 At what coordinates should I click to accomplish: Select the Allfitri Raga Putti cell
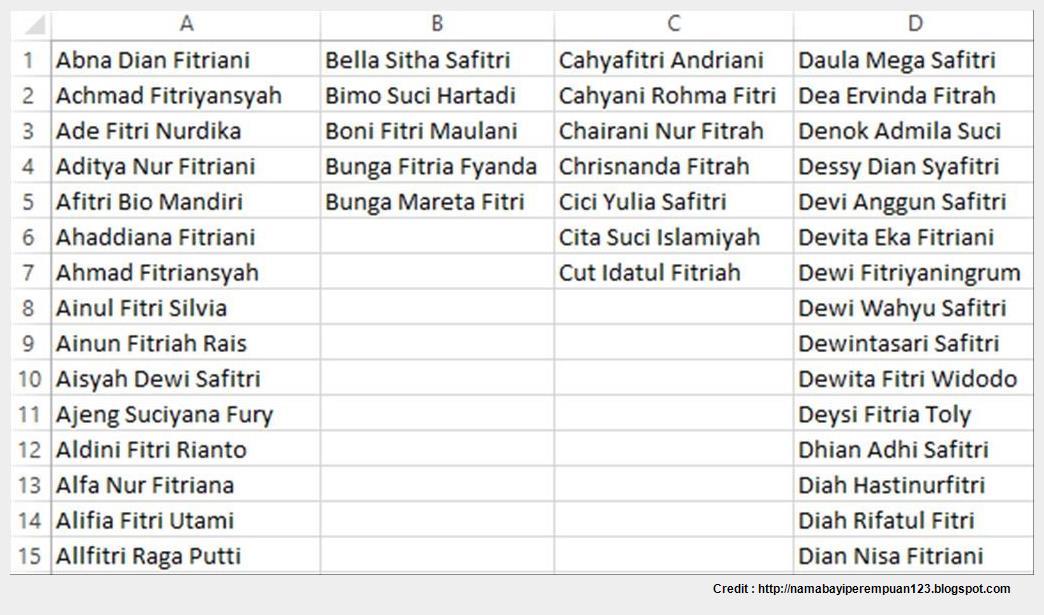point(186,555)
